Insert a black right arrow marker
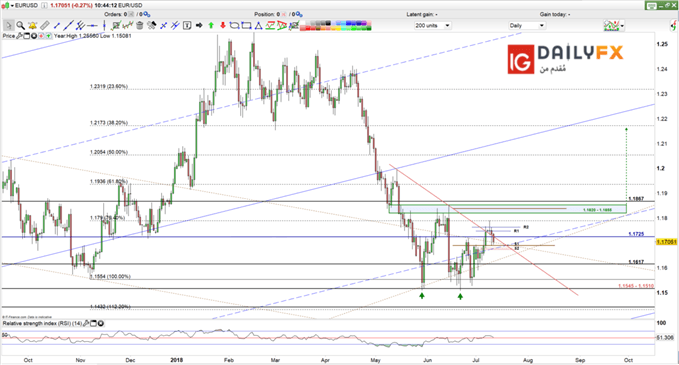 199,26
